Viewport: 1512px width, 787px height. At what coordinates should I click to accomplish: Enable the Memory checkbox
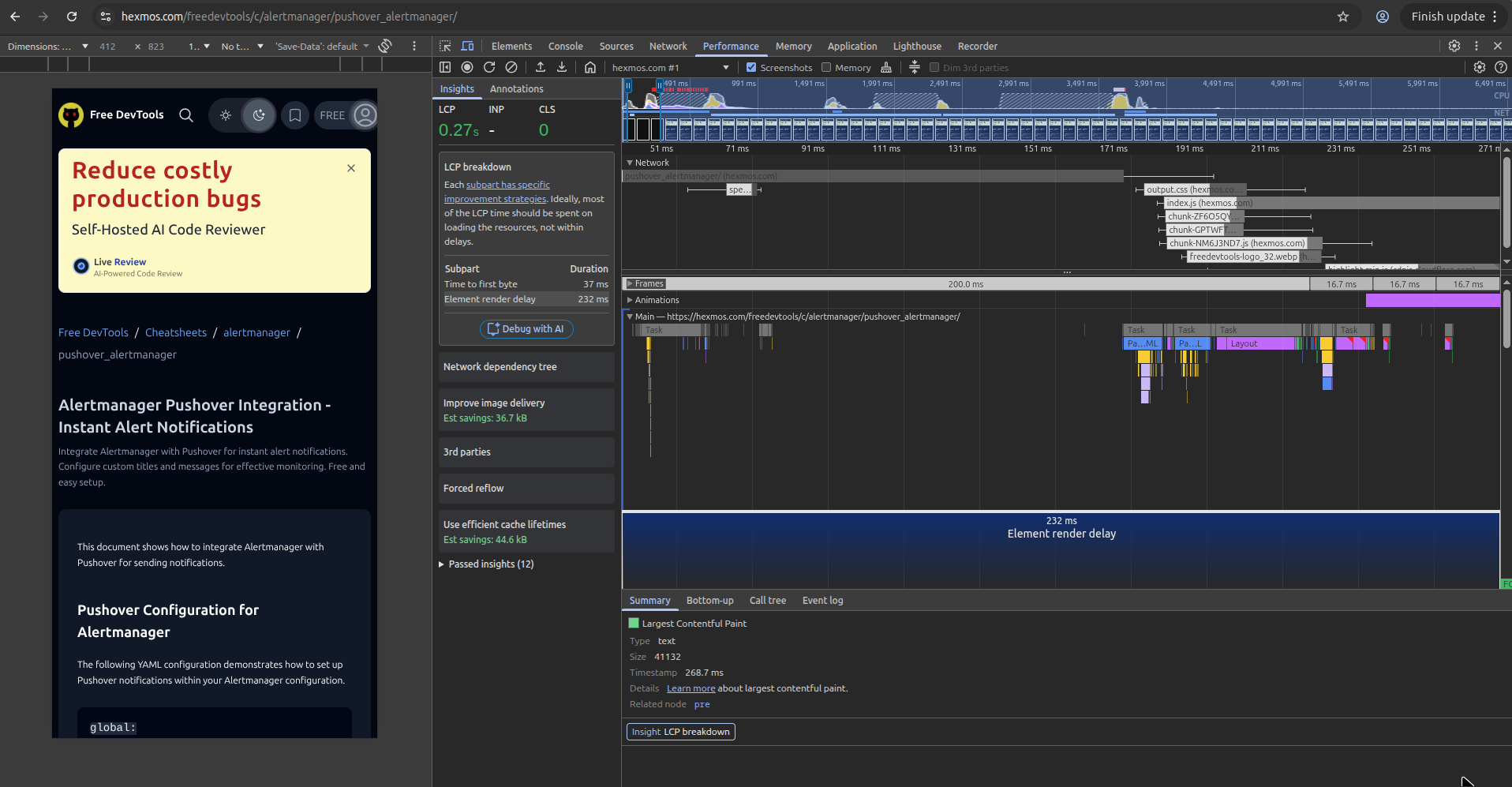(x=826, y=68)
